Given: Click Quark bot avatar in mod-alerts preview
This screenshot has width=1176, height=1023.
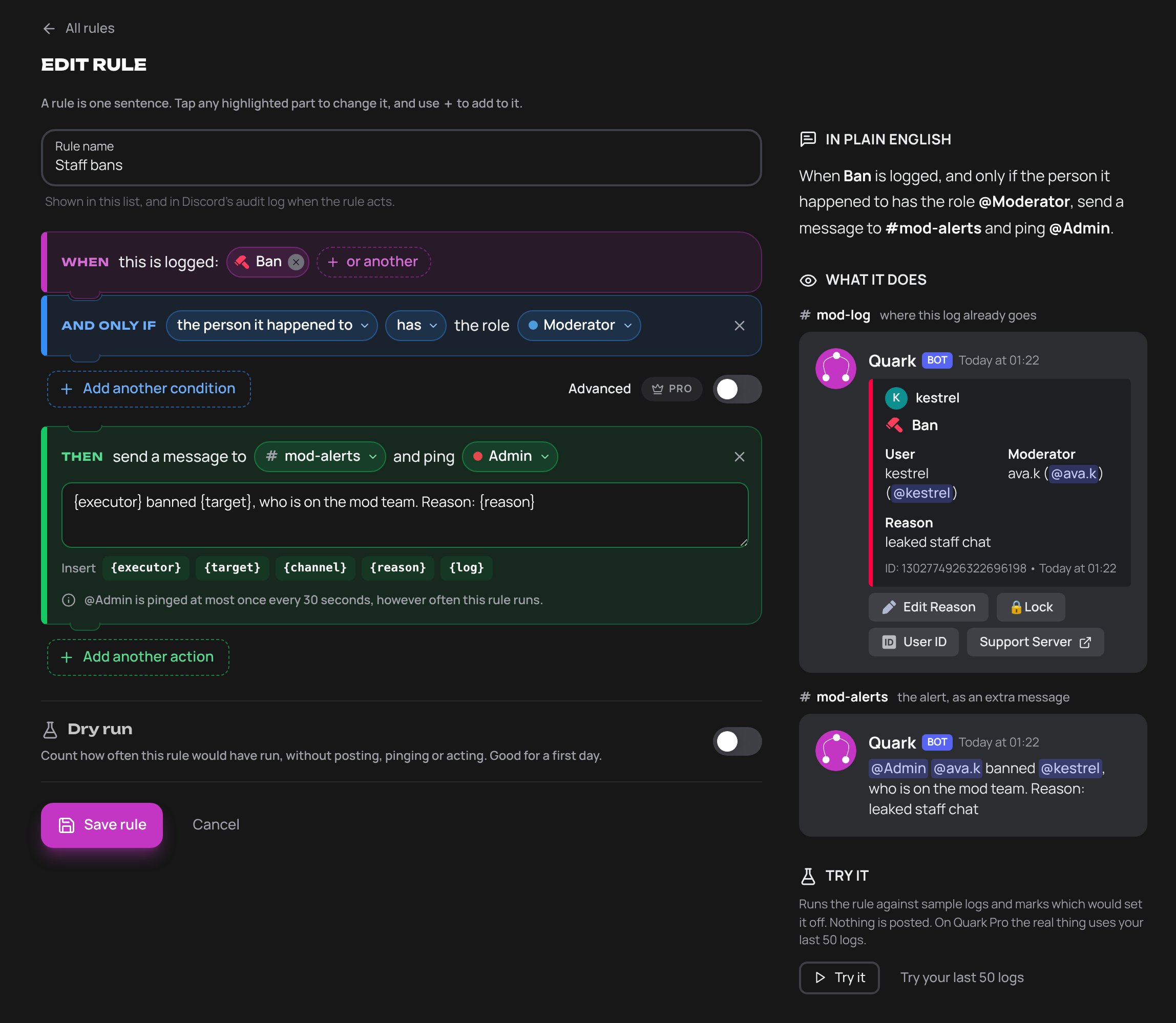Looking at the screenshot, I should coord(835,751).
